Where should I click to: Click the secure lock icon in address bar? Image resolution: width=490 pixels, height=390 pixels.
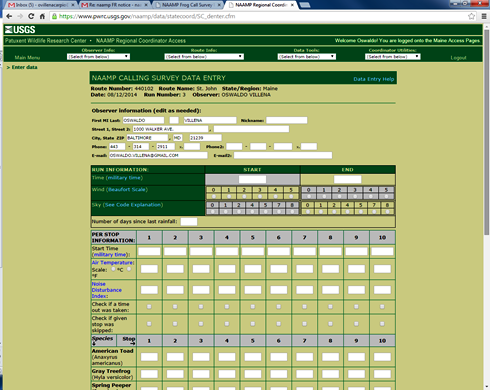54,16
